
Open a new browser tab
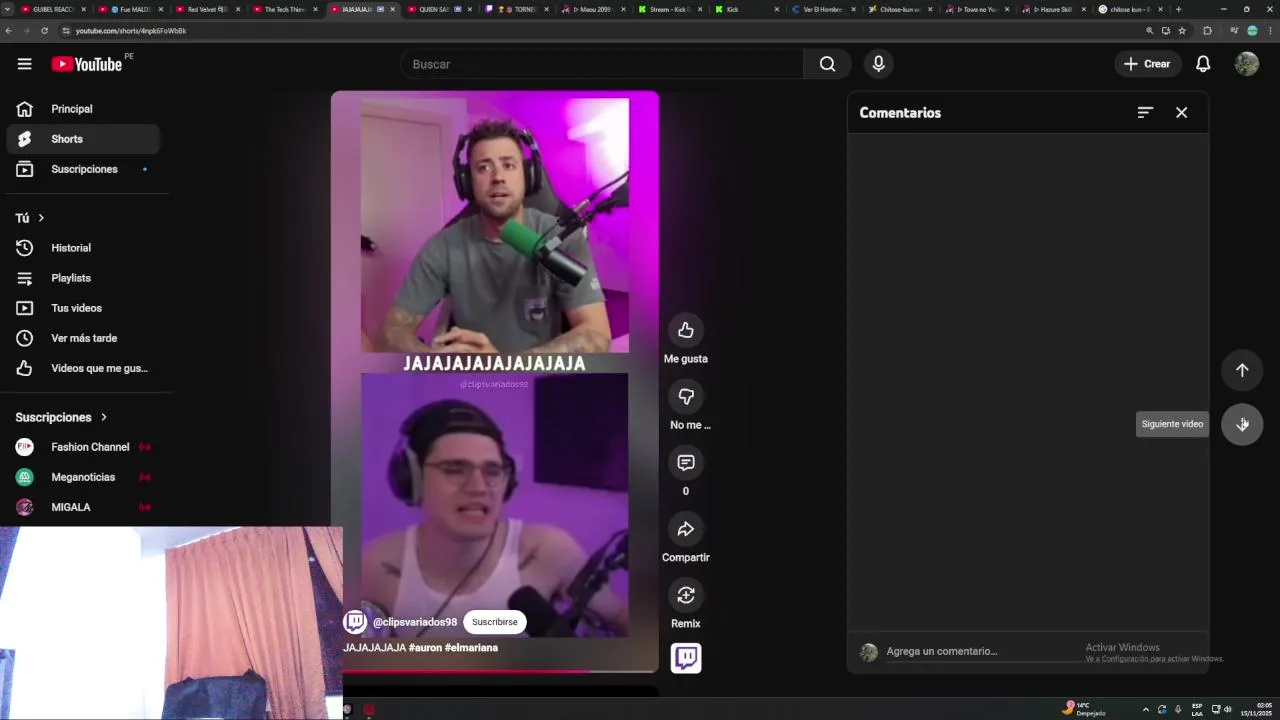click(x=1178, y=9)
